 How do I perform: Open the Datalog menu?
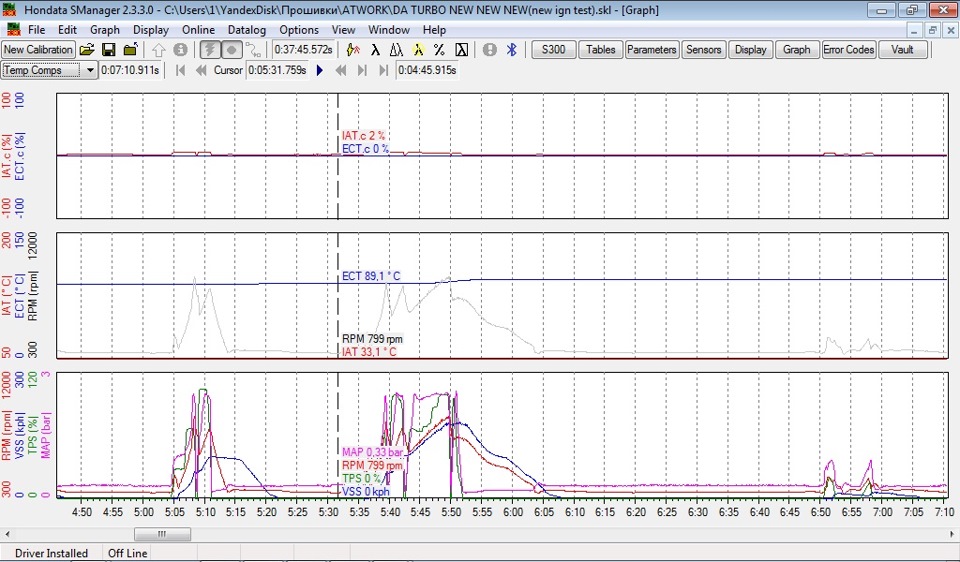click(247, 29)
